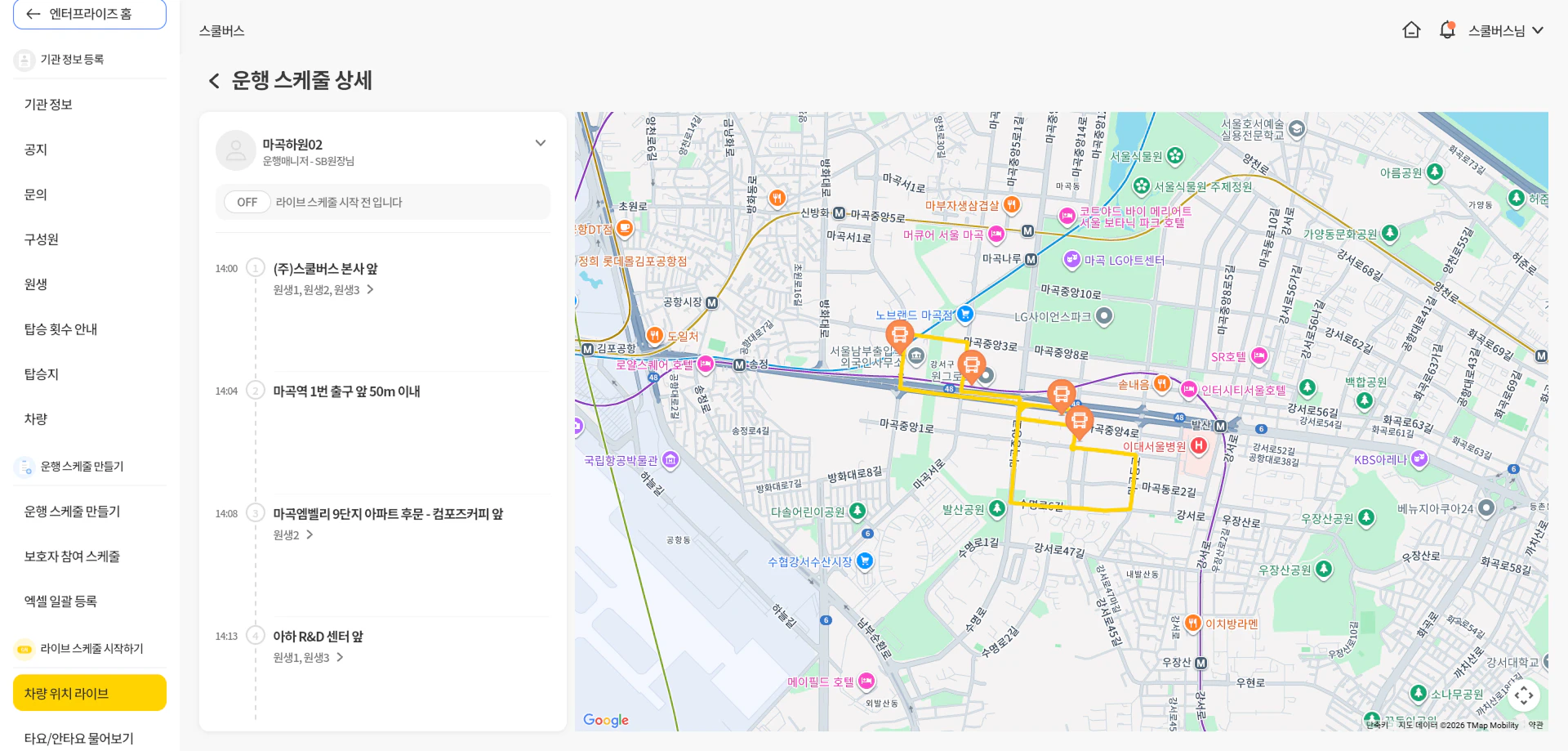Toggle the OFF live schedule switch
Screen dimensions: 1568x751
[247, 202]
